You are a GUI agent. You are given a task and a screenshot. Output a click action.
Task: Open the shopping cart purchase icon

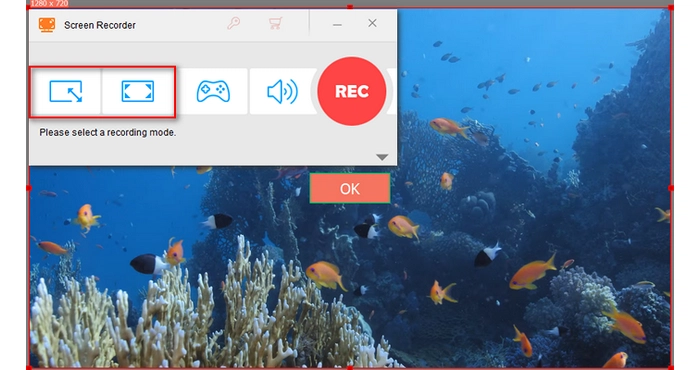275,23
